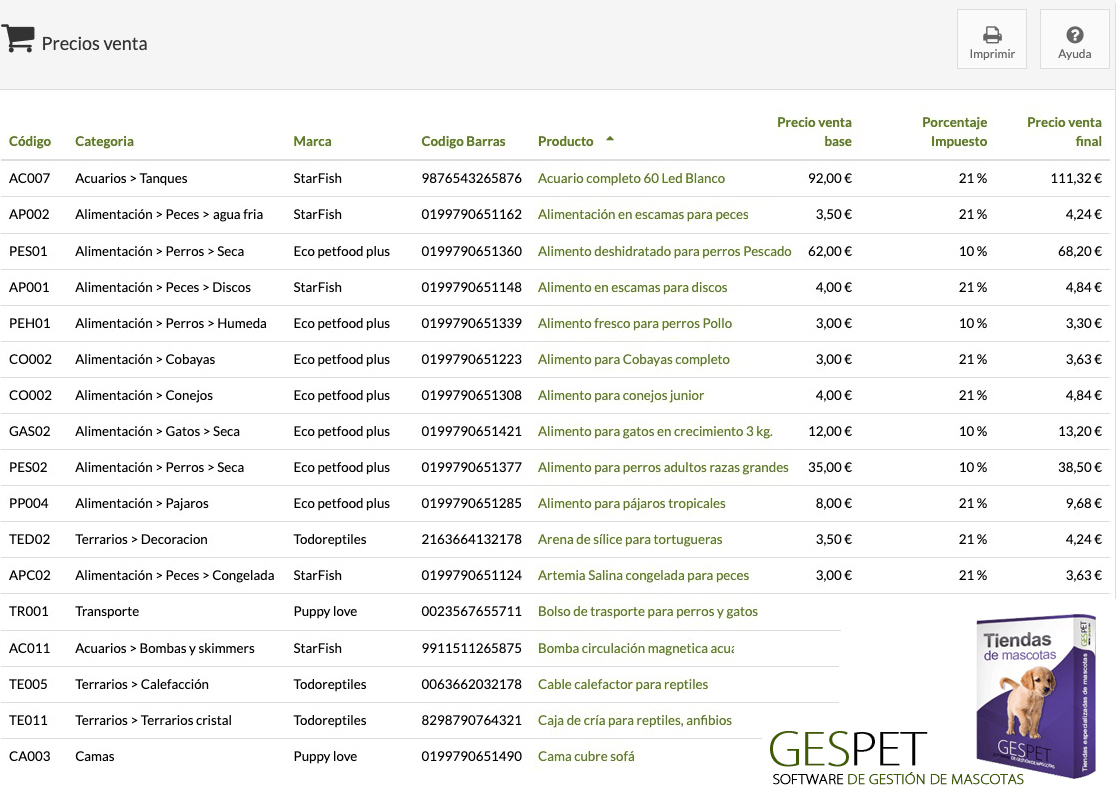Click brand Puppy love in TR001 row
Screen dimensions: 1116x799
coord(325,611)
